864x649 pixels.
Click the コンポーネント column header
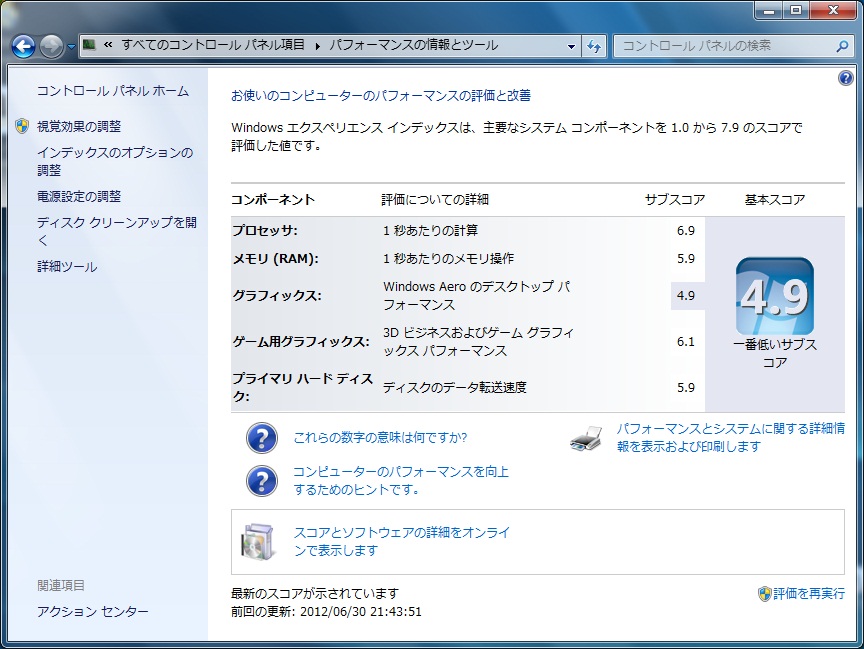coord(273,199)
